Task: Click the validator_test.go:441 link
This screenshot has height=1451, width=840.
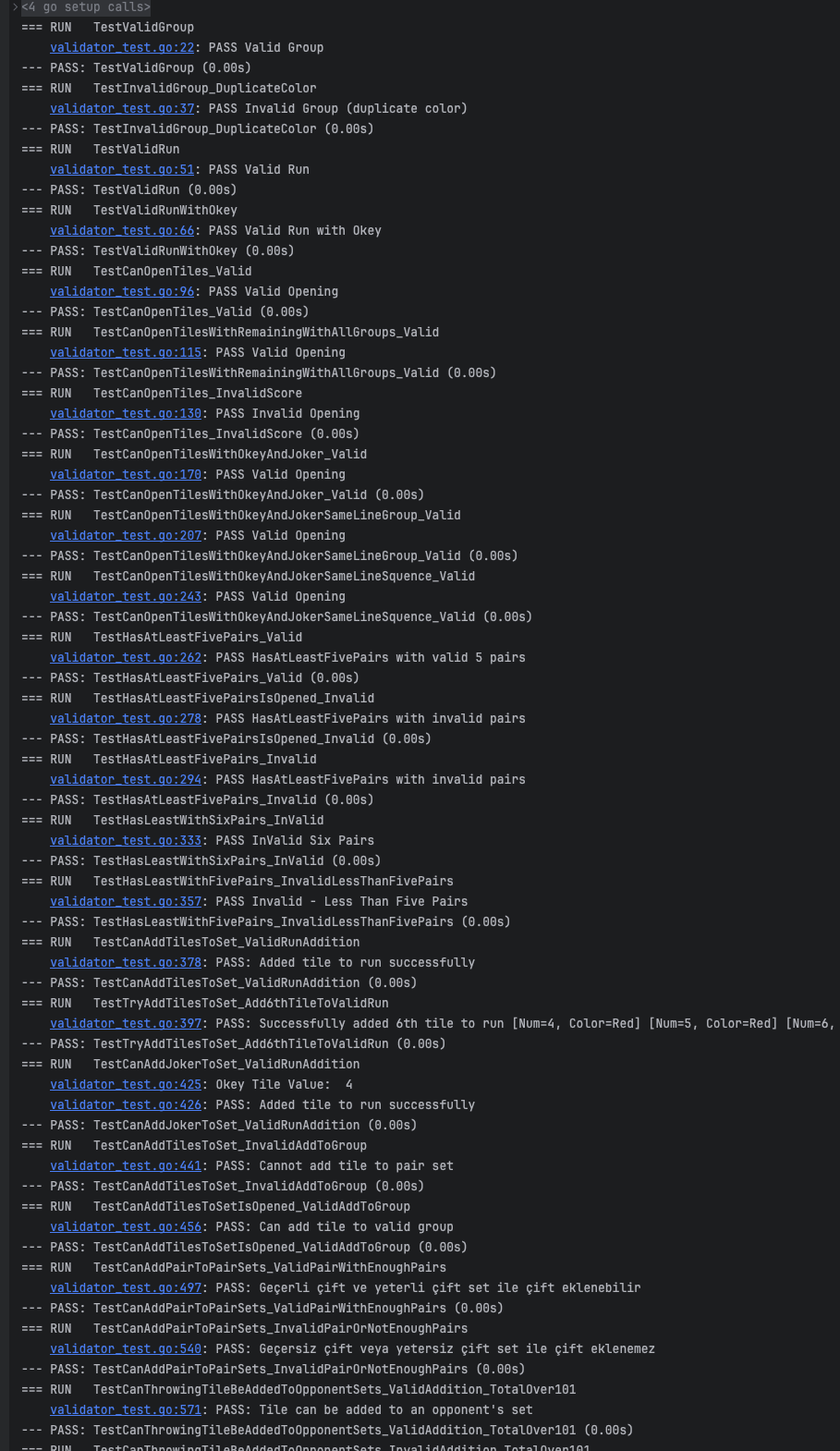Action: pos(126,1165)
